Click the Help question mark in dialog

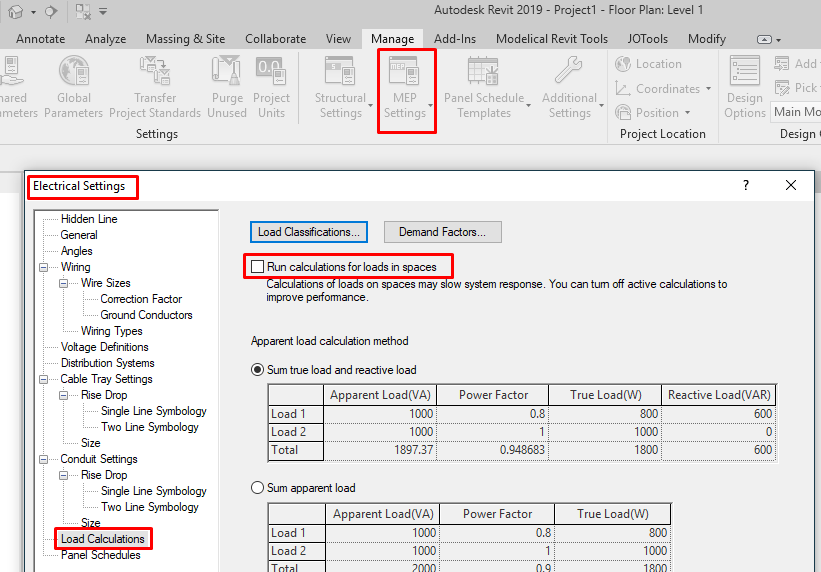click(746, 185)
